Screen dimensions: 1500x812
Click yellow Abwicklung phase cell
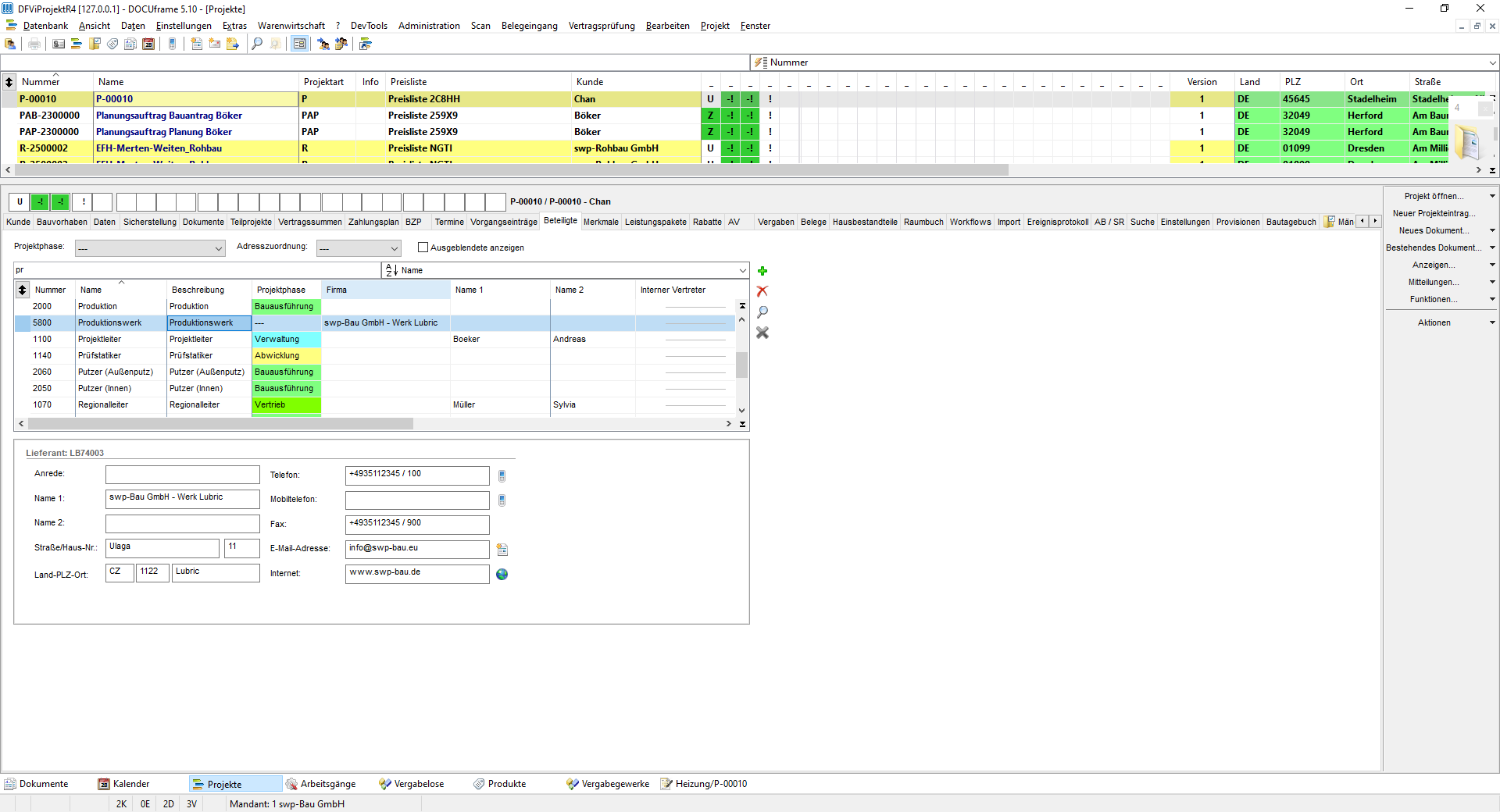pos(286,356)
